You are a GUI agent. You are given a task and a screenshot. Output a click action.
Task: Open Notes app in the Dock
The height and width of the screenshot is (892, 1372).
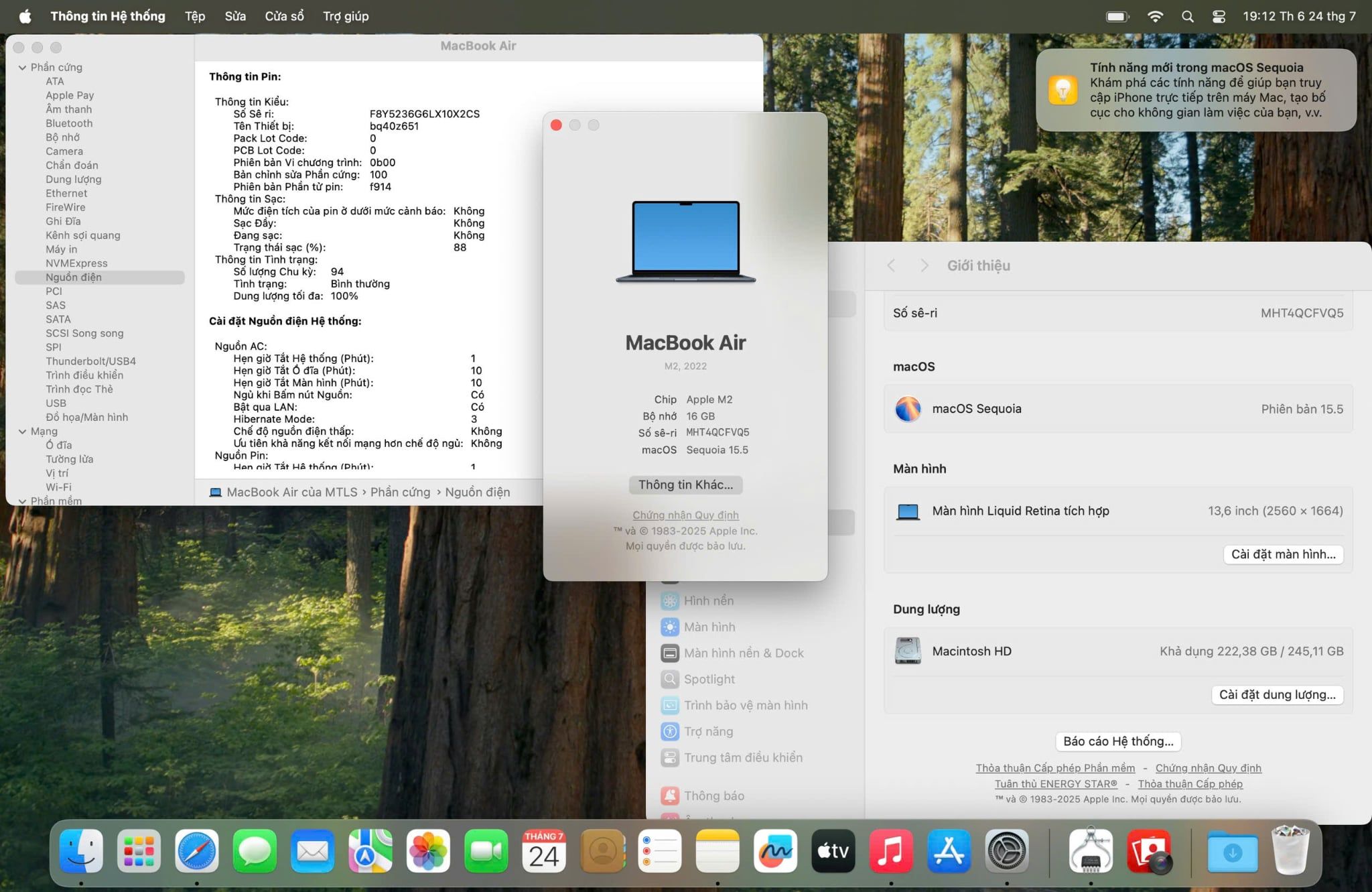(x=717, y=851)
